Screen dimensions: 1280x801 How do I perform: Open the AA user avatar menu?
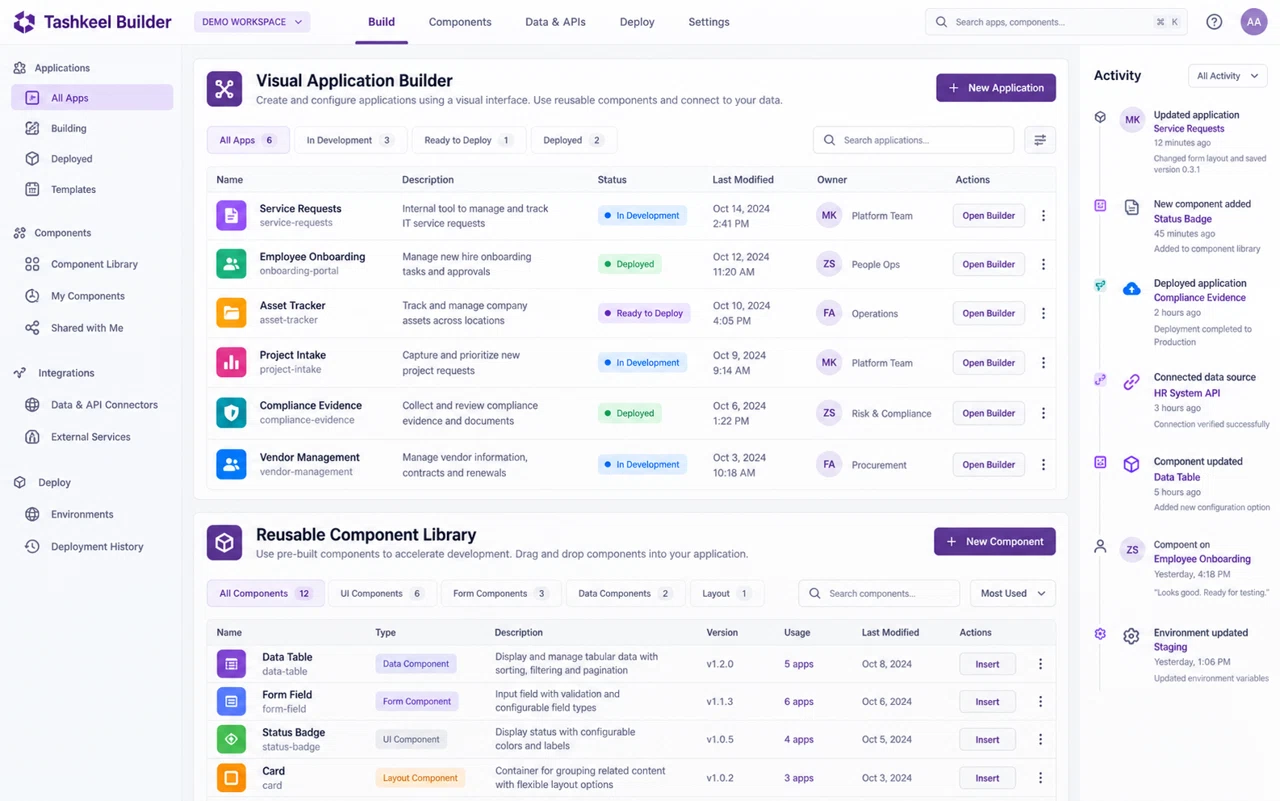(1254, 22)
